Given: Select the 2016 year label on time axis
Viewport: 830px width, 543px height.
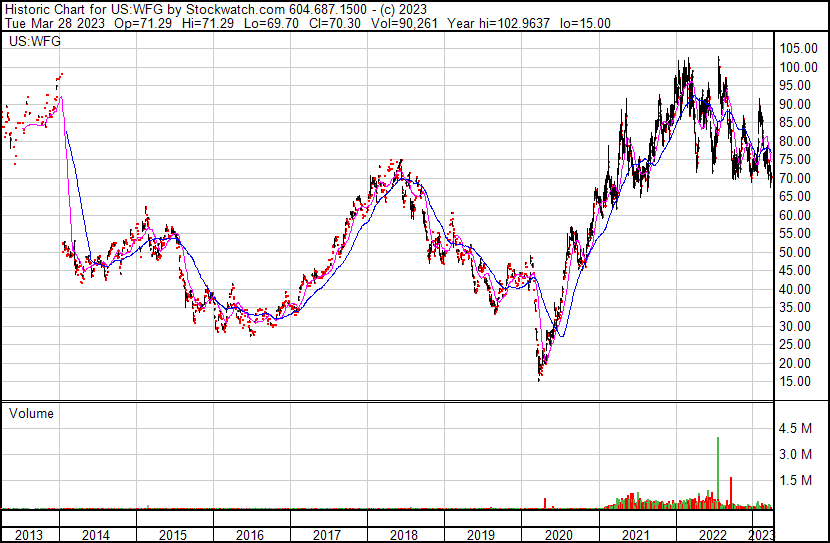Looking at the screenshot, I should click(x=251, y=535).
